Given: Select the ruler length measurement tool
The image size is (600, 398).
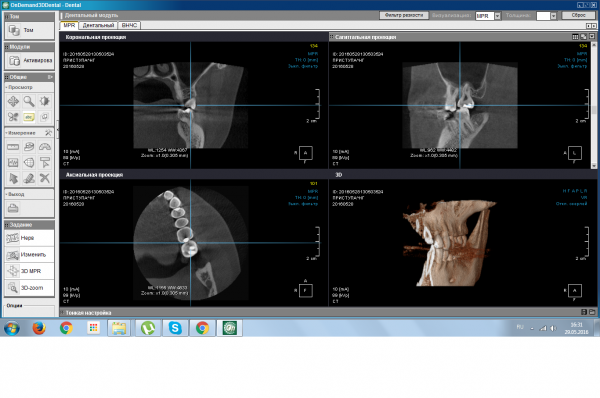Looking at the screenshot, I should [x=13, y=147].
